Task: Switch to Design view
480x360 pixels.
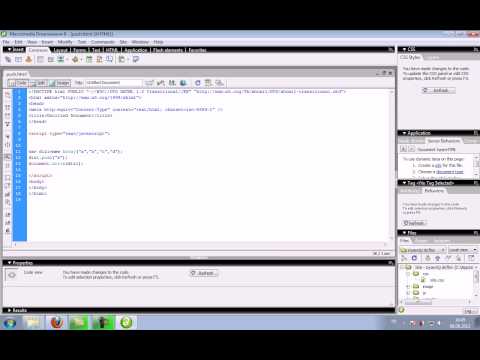Action: (x=60, y=83)
